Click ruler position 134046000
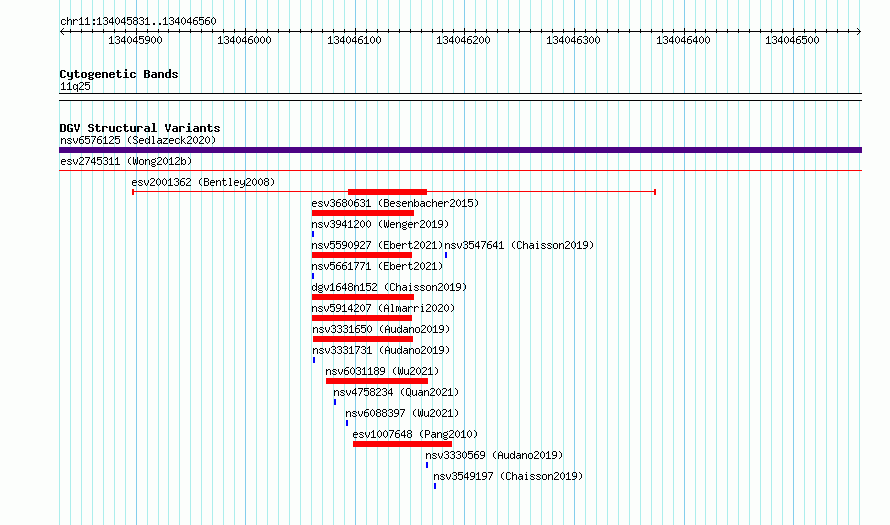 coord(245,40)
